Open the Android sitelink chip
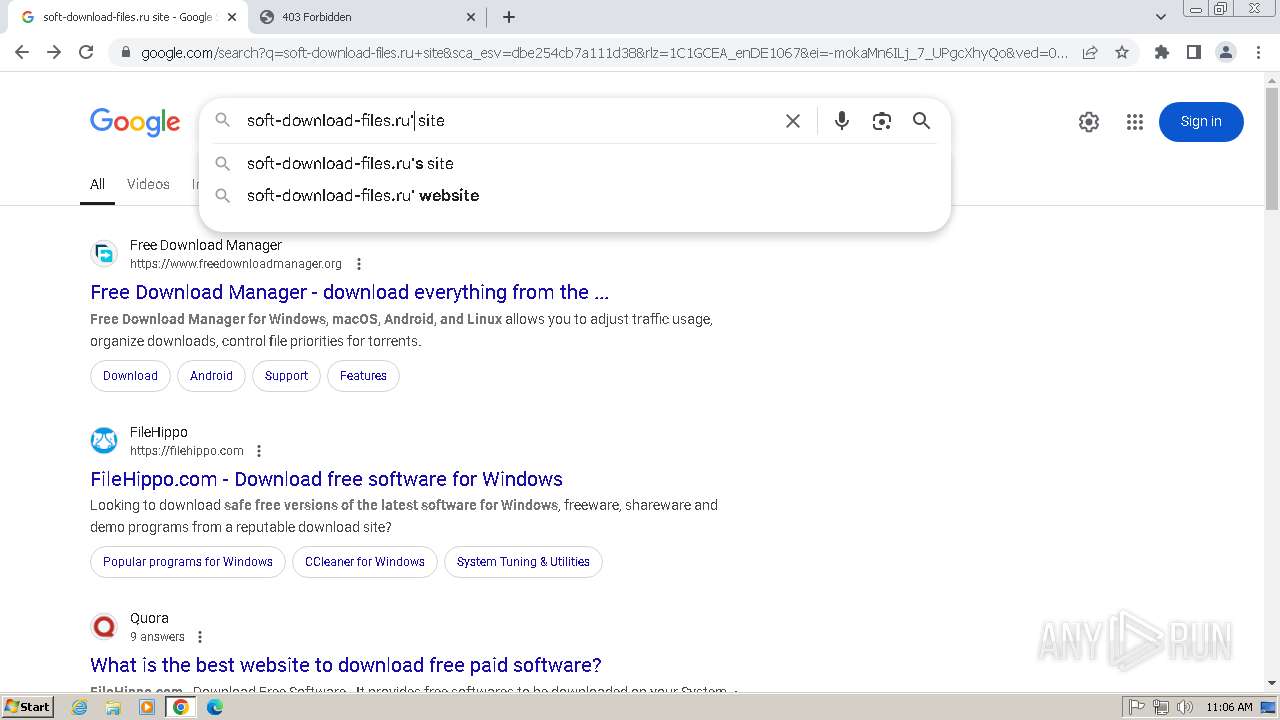1280x720 pixels. (211, 376)
